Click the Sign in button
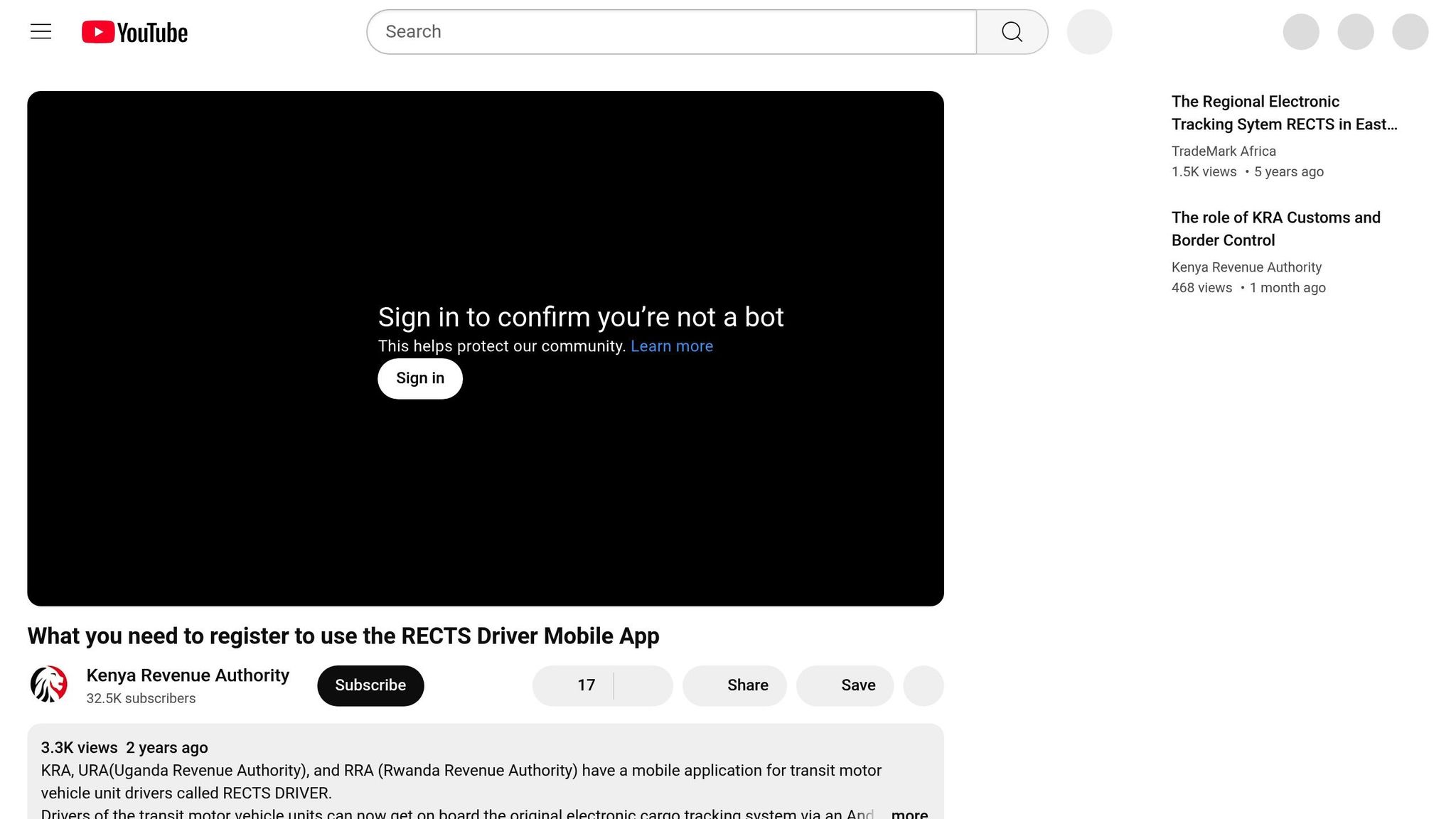This screenshot has height=819, width=1456. pos(419,378)
